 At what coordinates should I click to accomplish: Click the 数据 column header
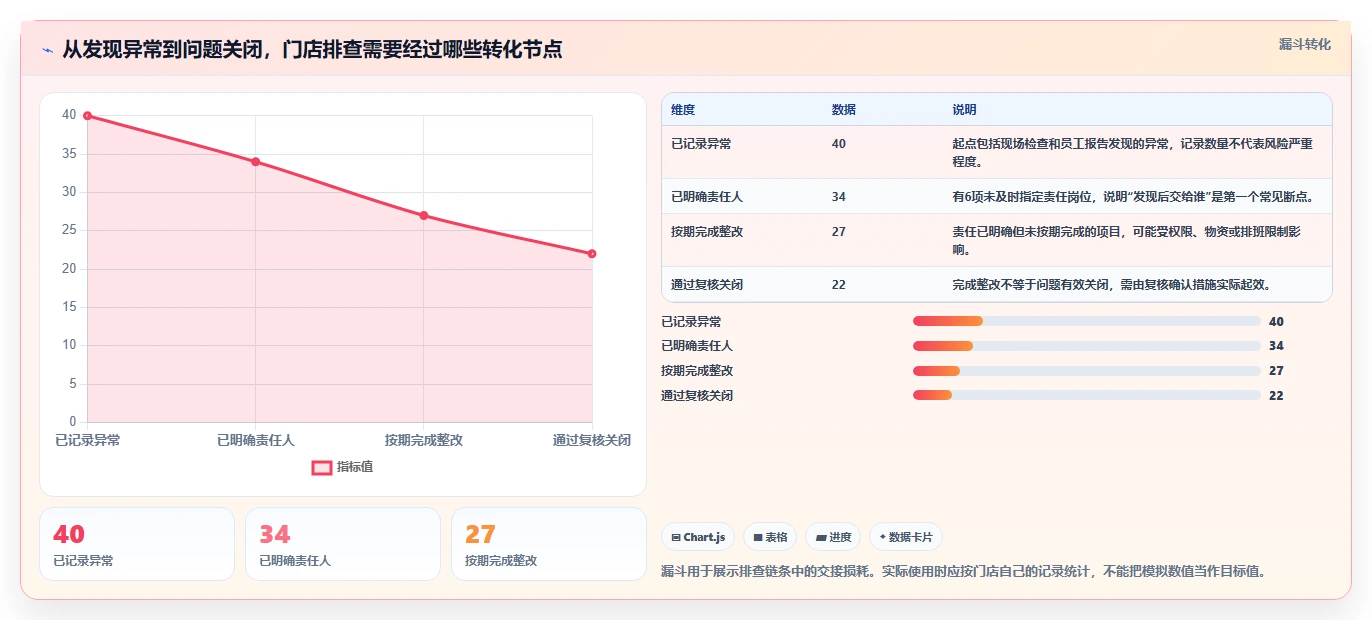[844, 110]
